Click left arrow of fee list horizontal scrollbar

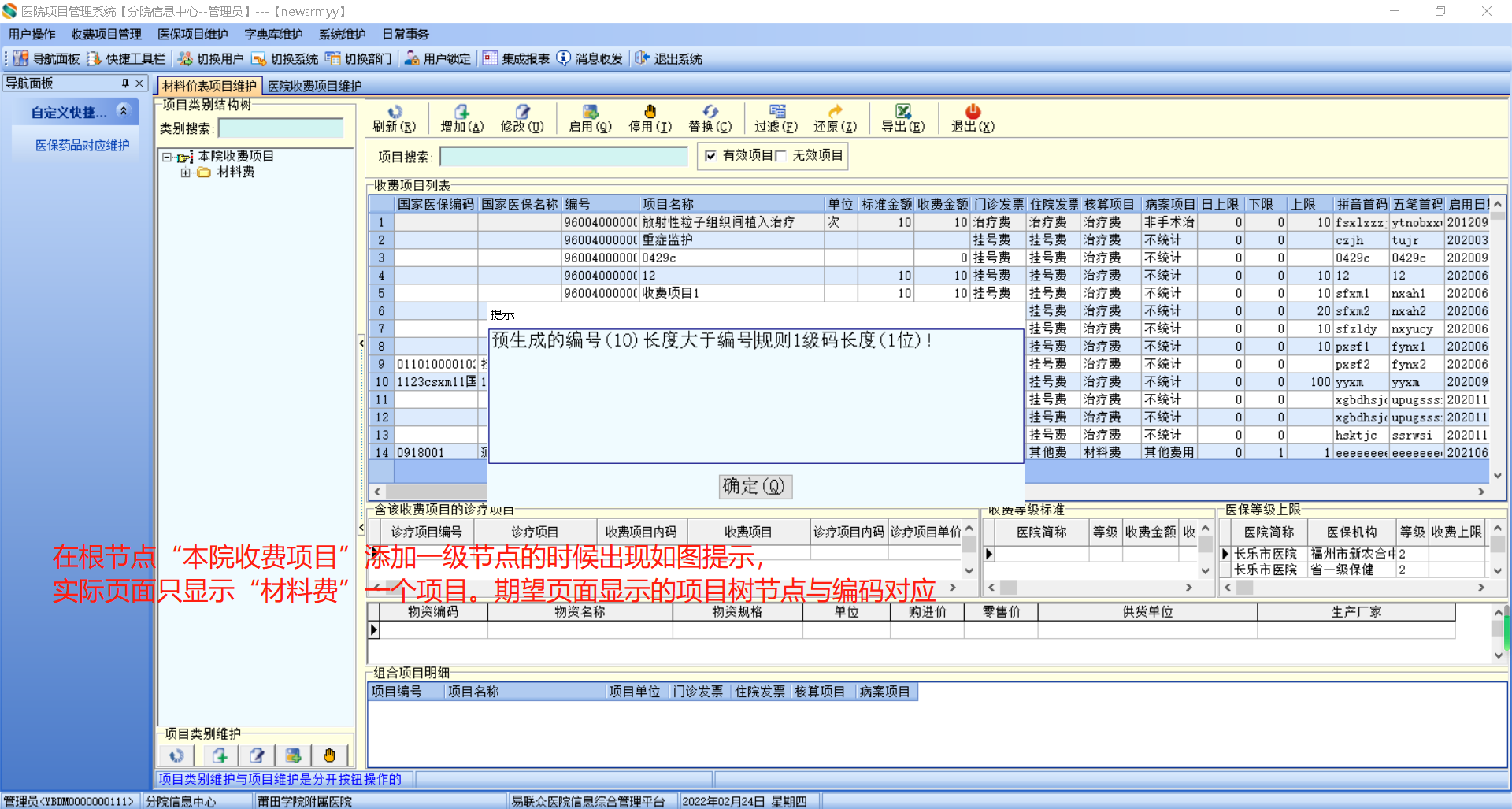[376, 492]
